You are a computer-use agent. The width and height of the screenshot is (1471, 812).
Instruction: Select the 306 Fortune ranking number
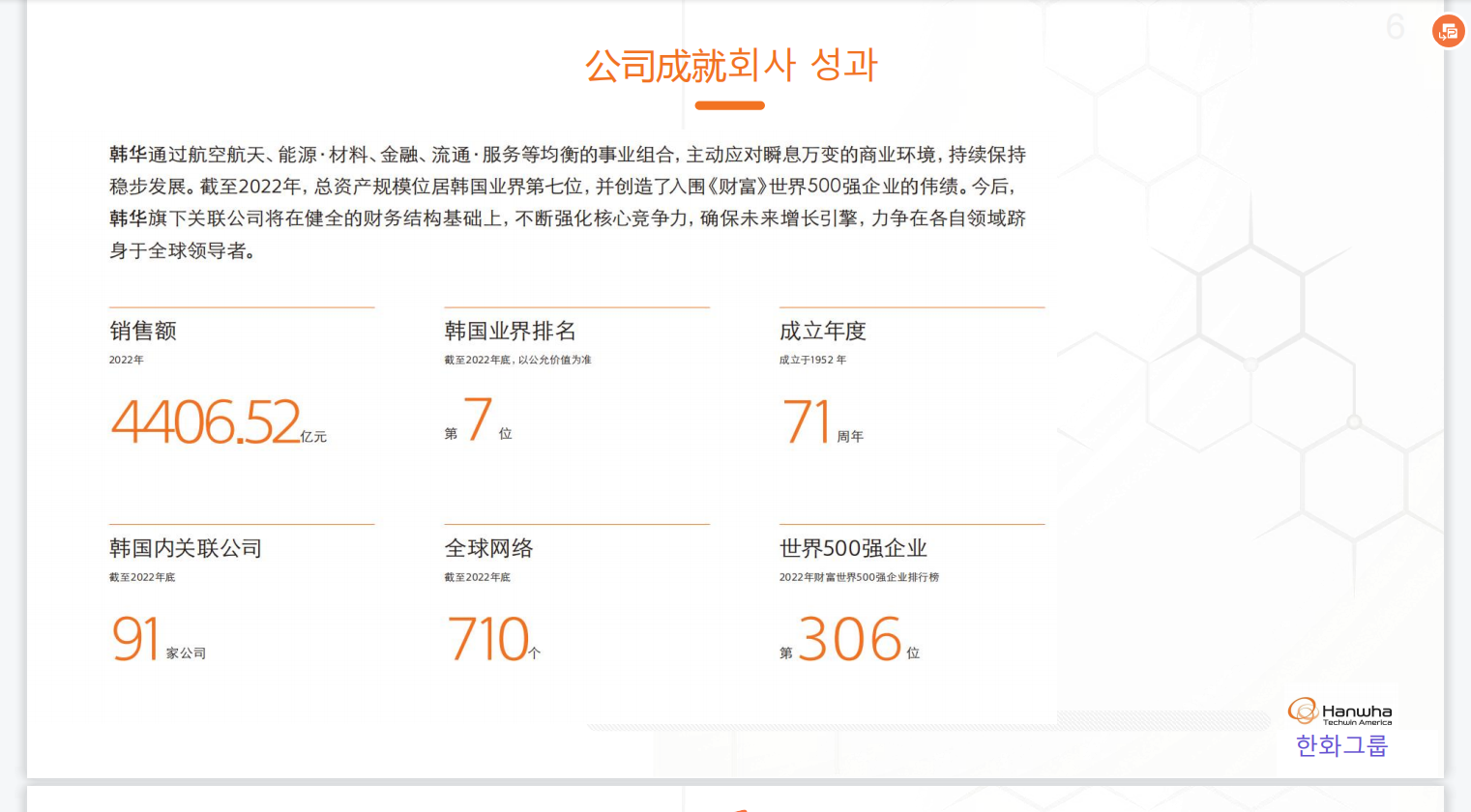coord(850,639)
